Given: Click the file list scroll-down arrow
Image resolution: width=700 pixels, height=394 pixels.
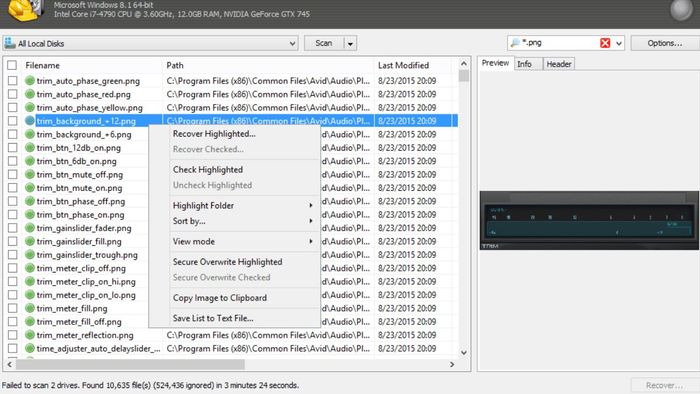Looking at the screenshot, I should [x=464, y=353].
